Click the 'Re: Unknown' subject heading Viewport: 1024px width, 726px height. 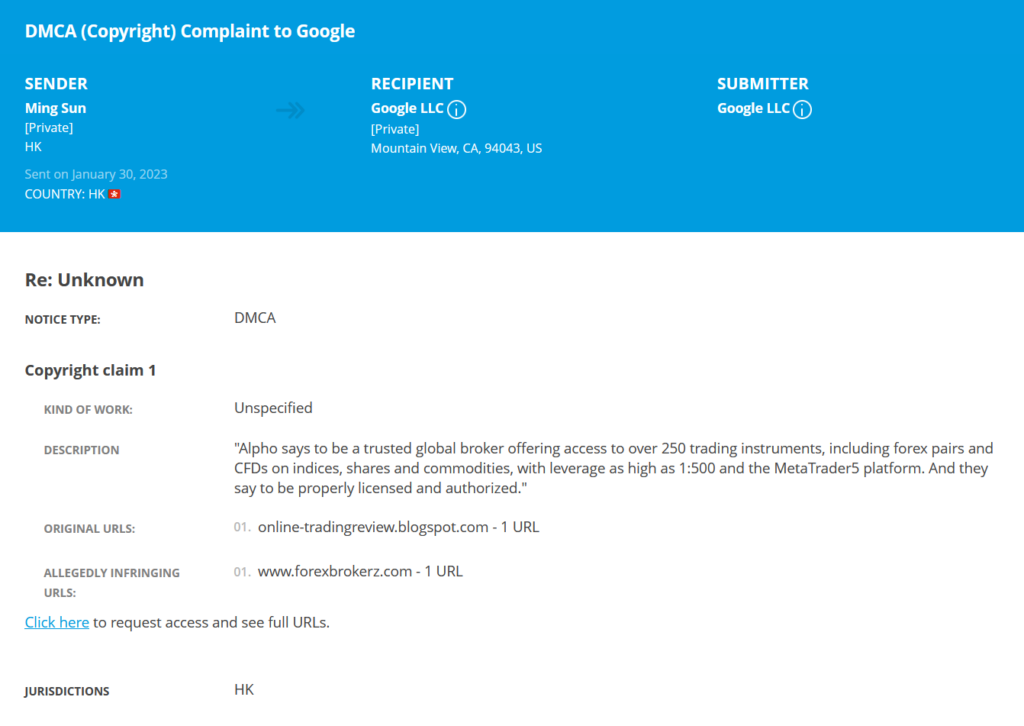click(84, 279)
